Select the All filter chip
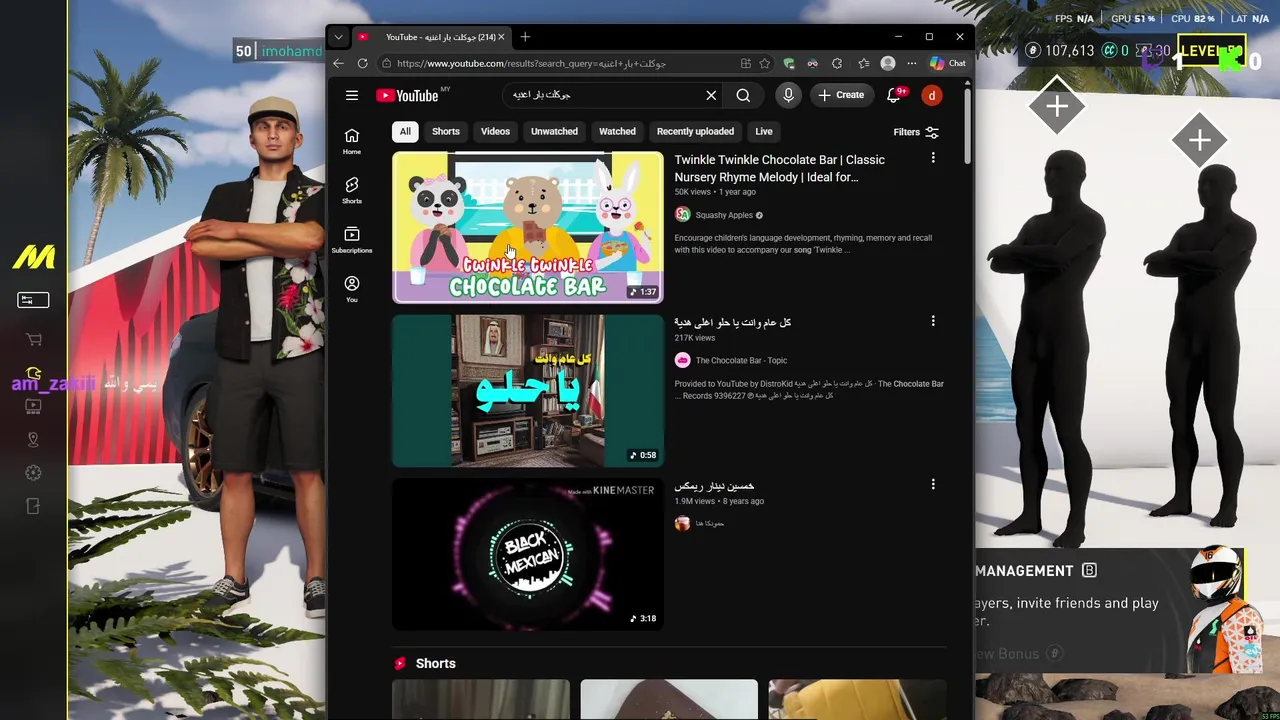The image size is (1280, 720). point(405,131)
